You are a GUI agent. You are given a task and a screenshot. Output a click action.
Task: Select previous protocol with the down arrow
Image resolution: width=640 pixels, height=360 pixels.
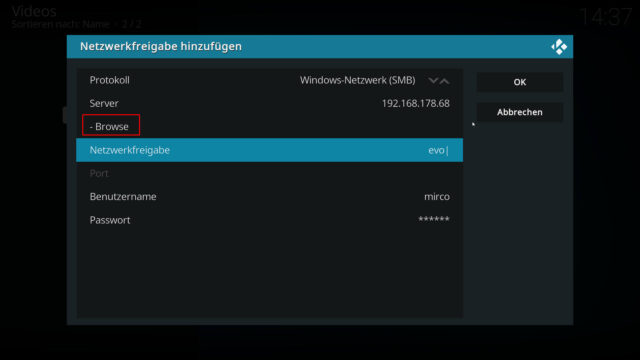[x=433, y=80]
